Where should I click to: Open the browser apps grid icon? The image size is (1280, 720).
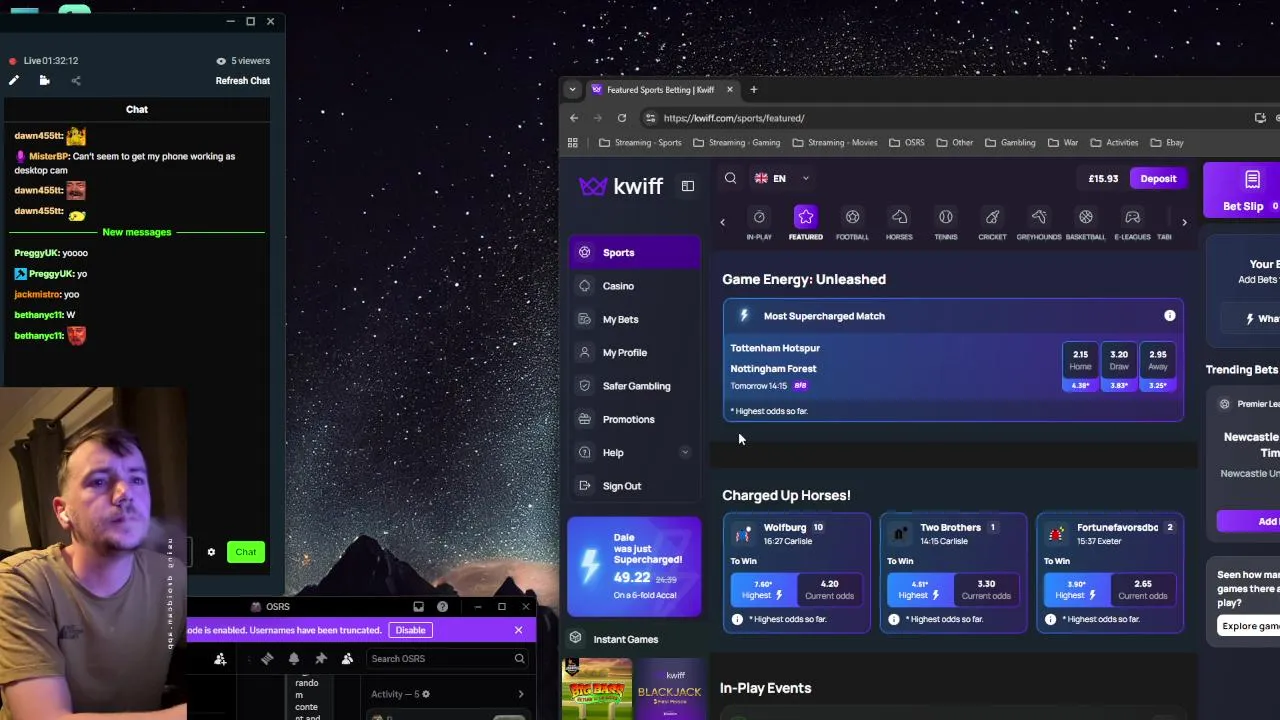click(573, 143)
